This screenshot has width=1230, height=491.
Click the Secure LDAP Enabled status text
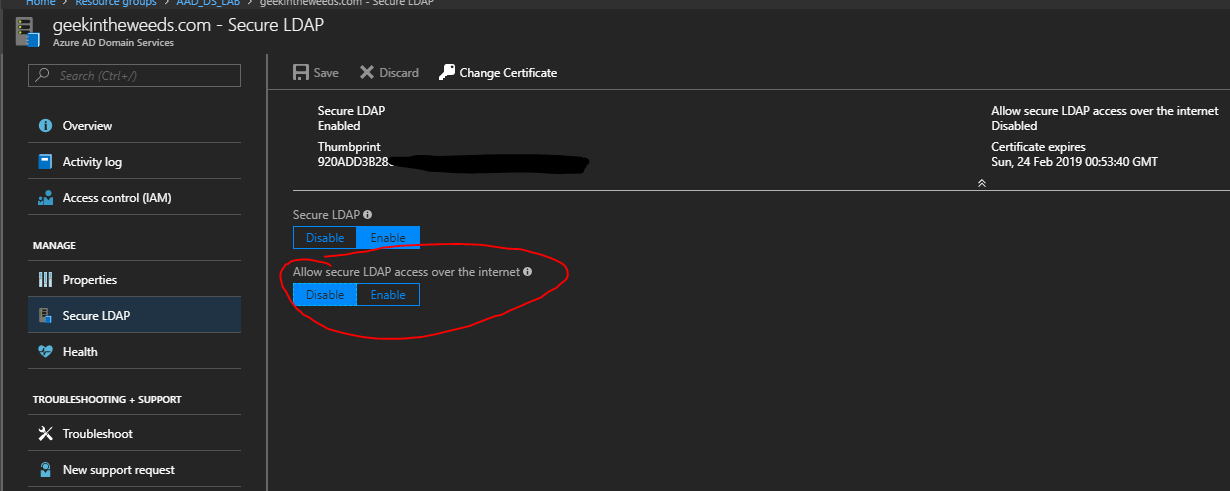pyautogui.click(x=339, y=126)
